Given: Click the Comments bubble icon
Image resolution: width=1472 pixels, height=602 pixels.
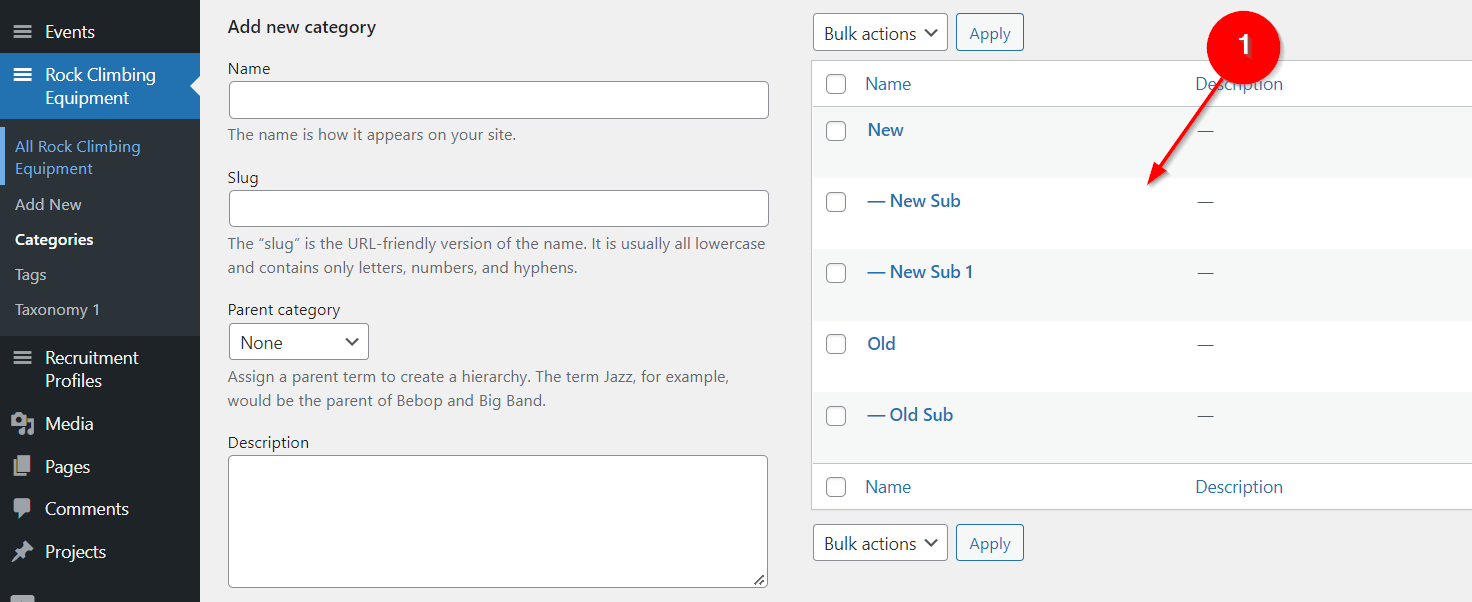Looking at the screenshot, I should (x=22, y=509).
